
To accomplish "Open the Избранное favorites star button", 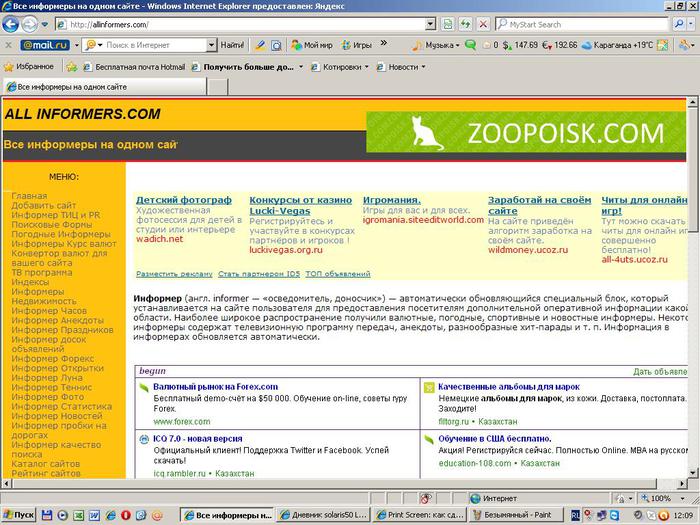I will coord(29,67).
